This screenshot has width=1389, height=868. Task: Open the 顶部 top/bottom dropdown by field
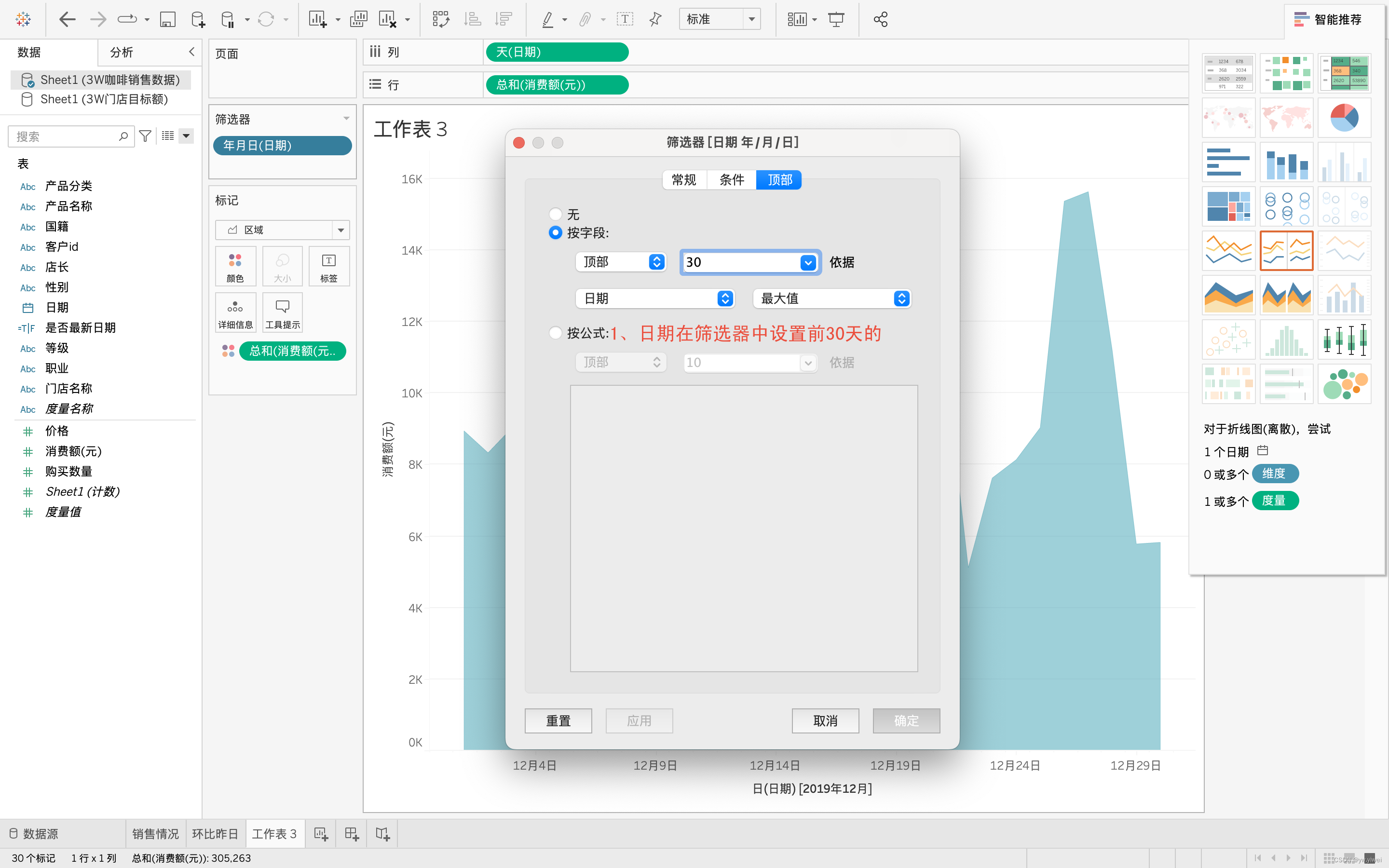[x=621, y=262]
